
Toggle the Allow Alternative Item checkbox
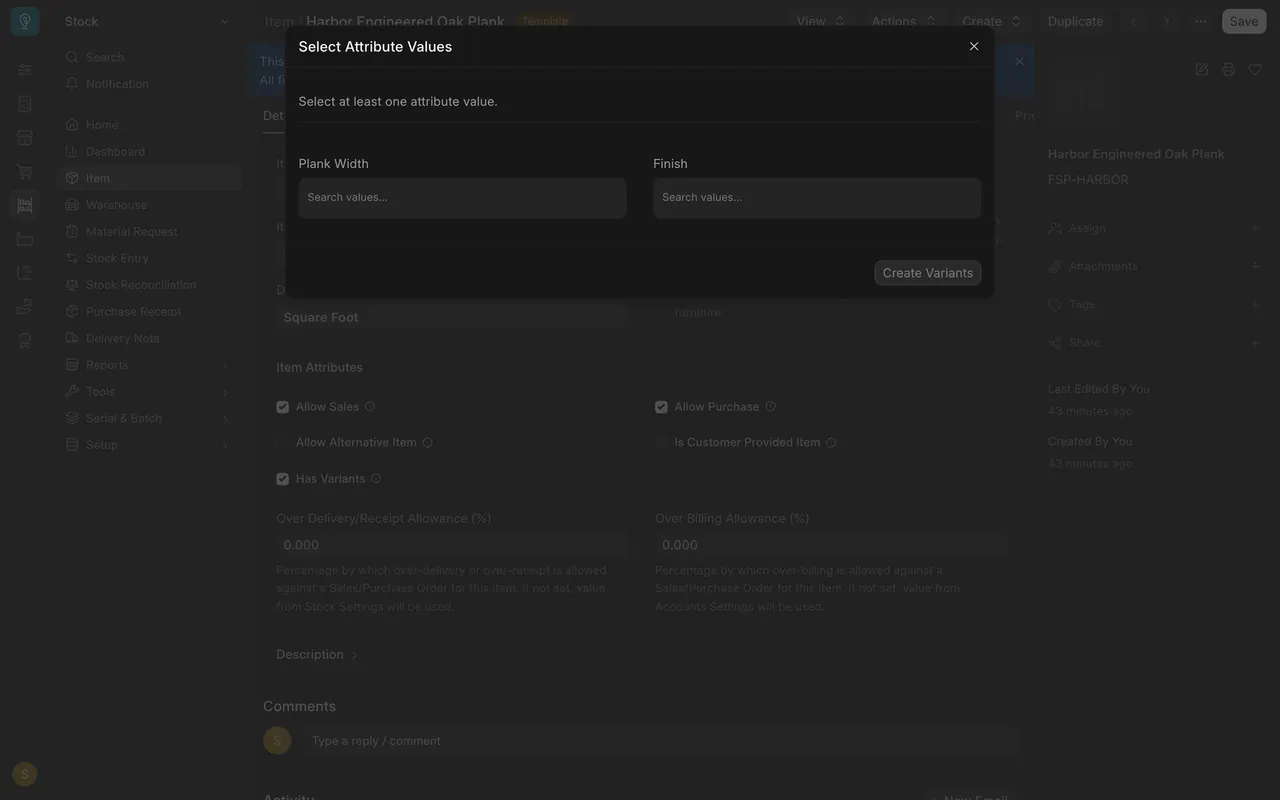283,442
